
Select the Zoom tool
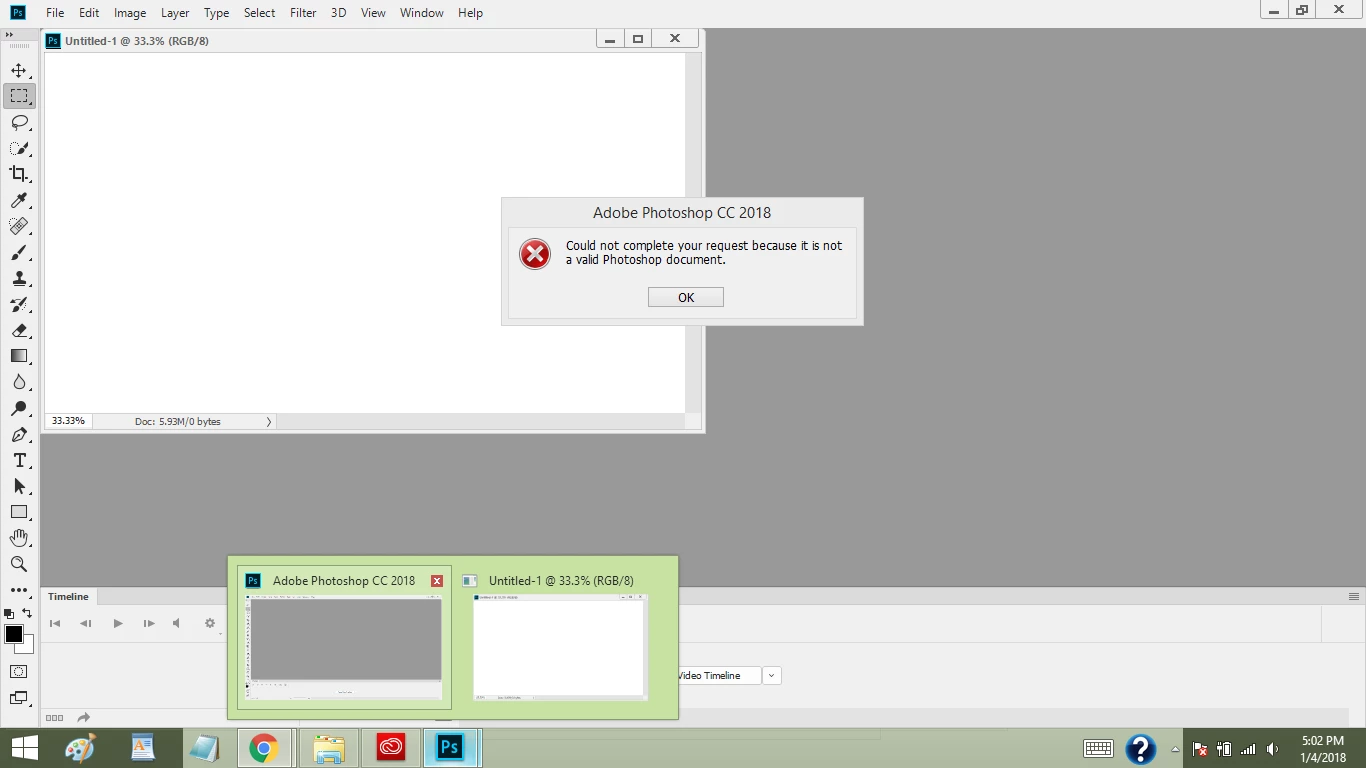(x=19, y=565)
